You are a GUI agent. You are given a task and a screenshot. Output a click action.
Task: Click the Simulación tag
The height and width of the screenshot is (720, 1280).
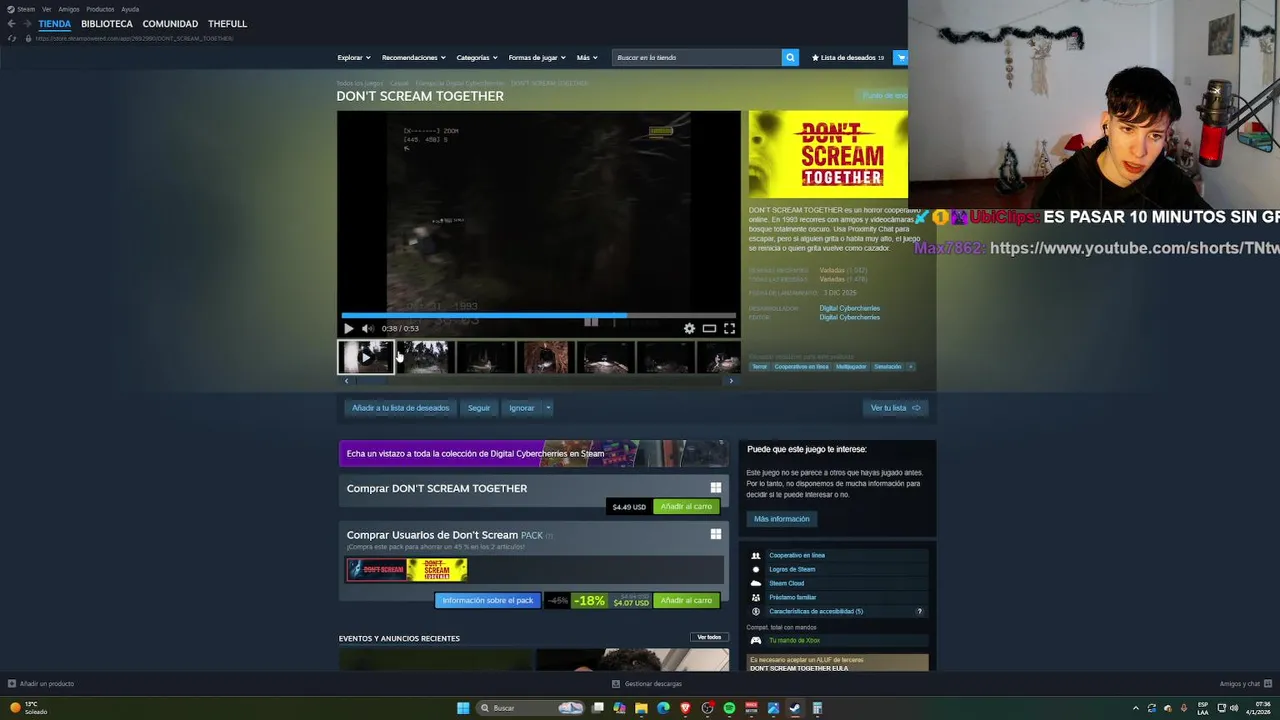coord(887,367)
